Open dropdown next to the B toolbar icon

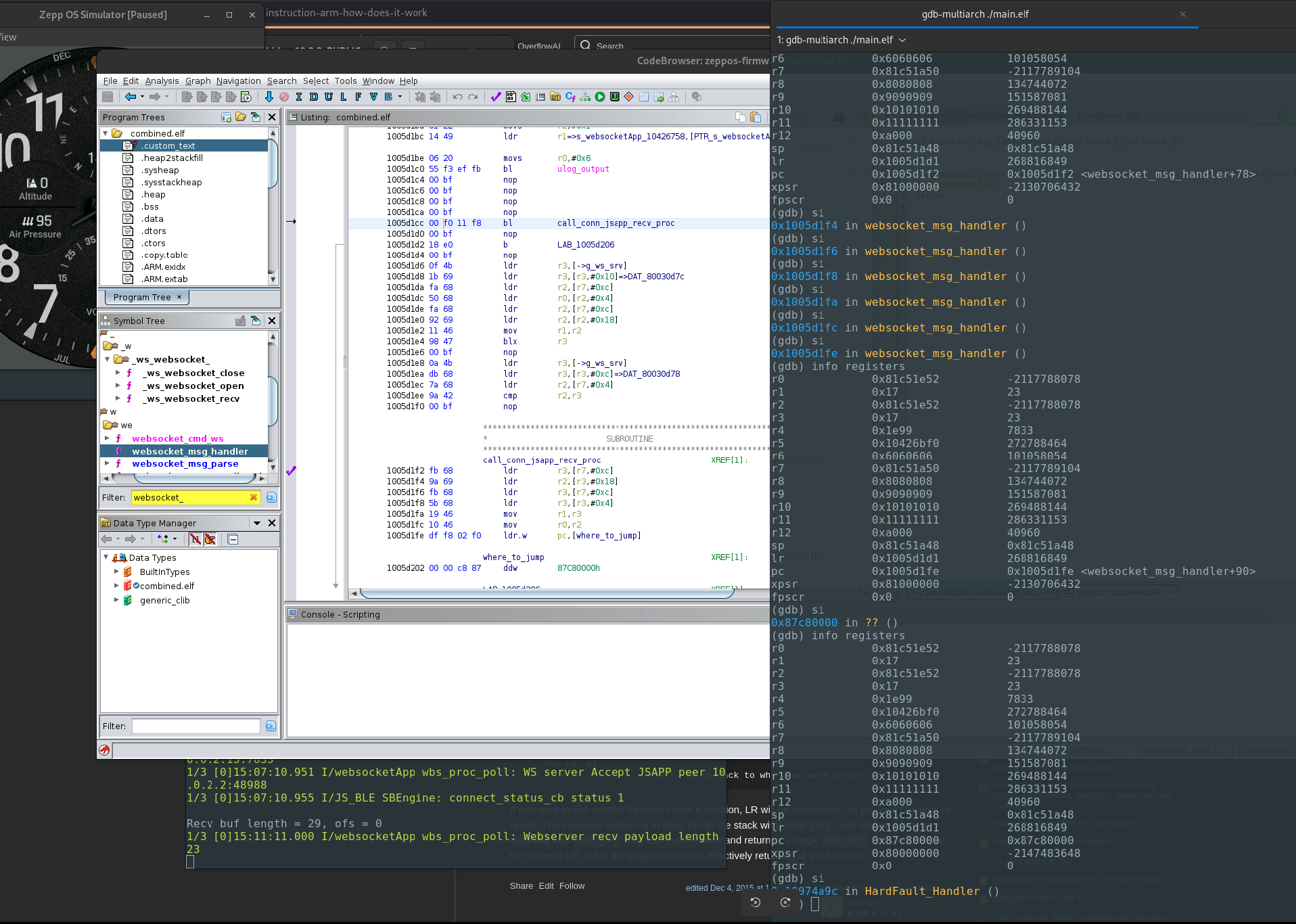coord(400,97)
